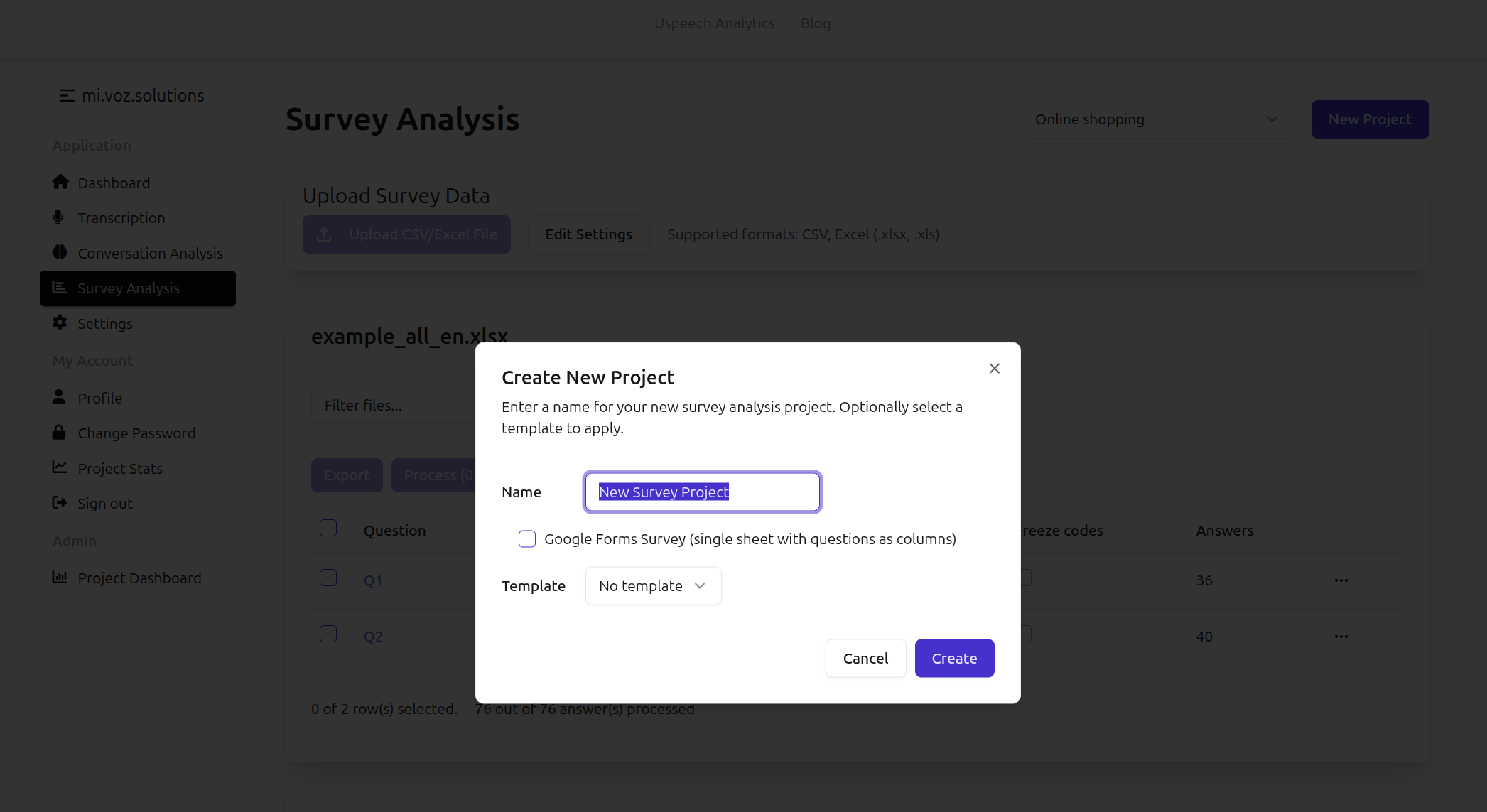Click the Settings gear icon
The width and height of the screenshot is (1487, 812).
pos(60,323)
